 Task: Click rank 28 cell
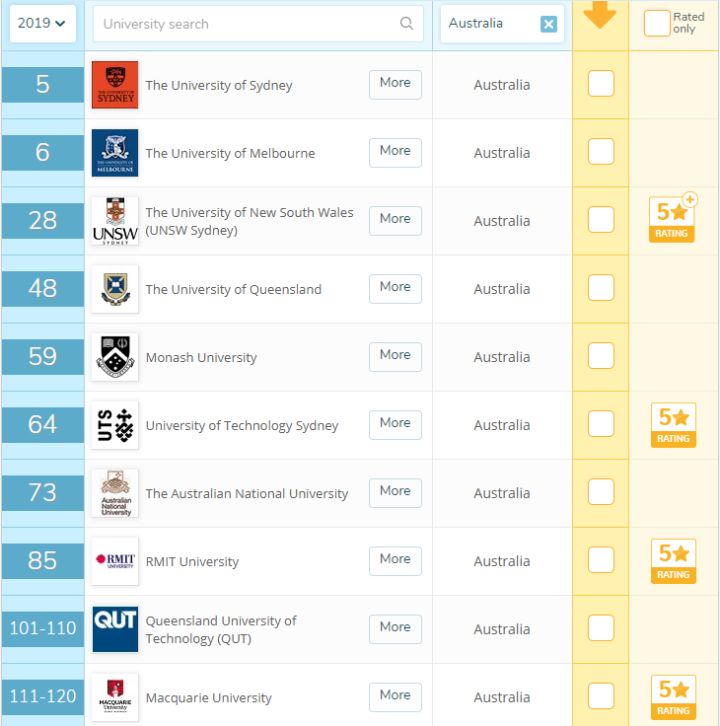coord(43,221)
